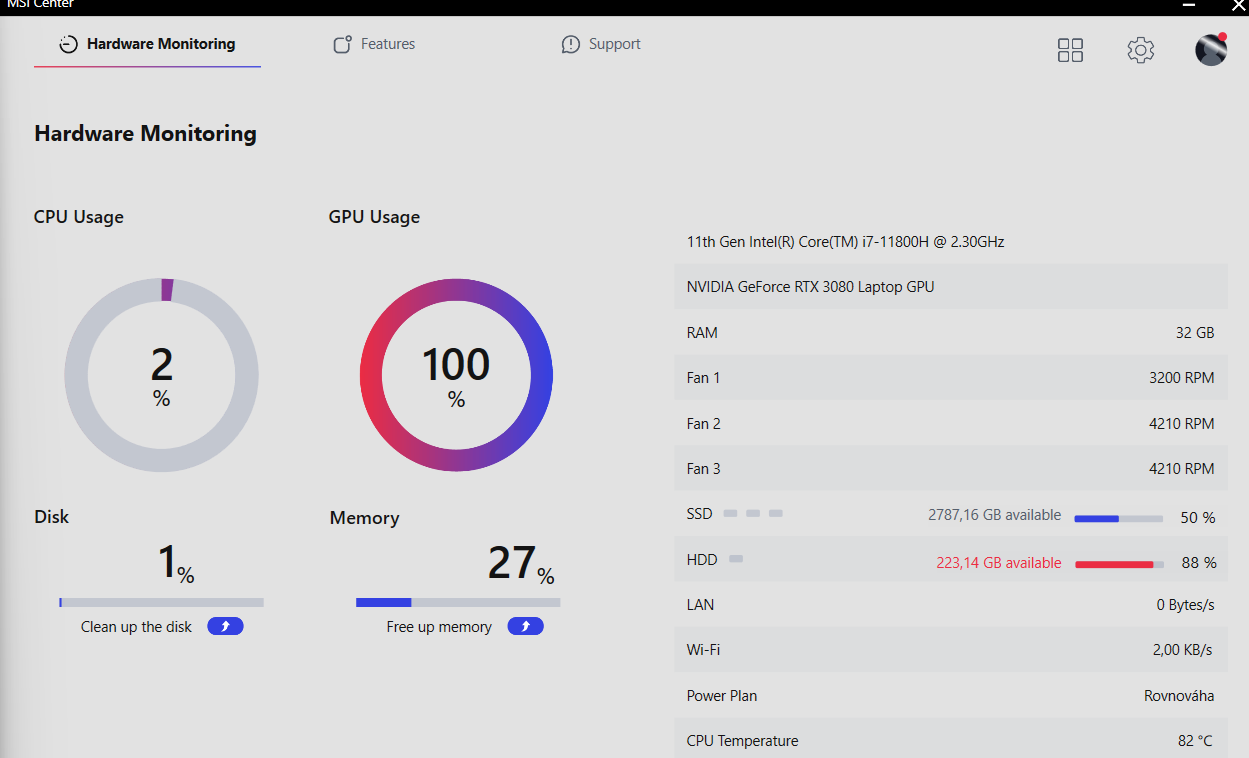Viewport: 1249px width, 758px height.
Task: Click the Power Plan row
Action: (950, 696)
